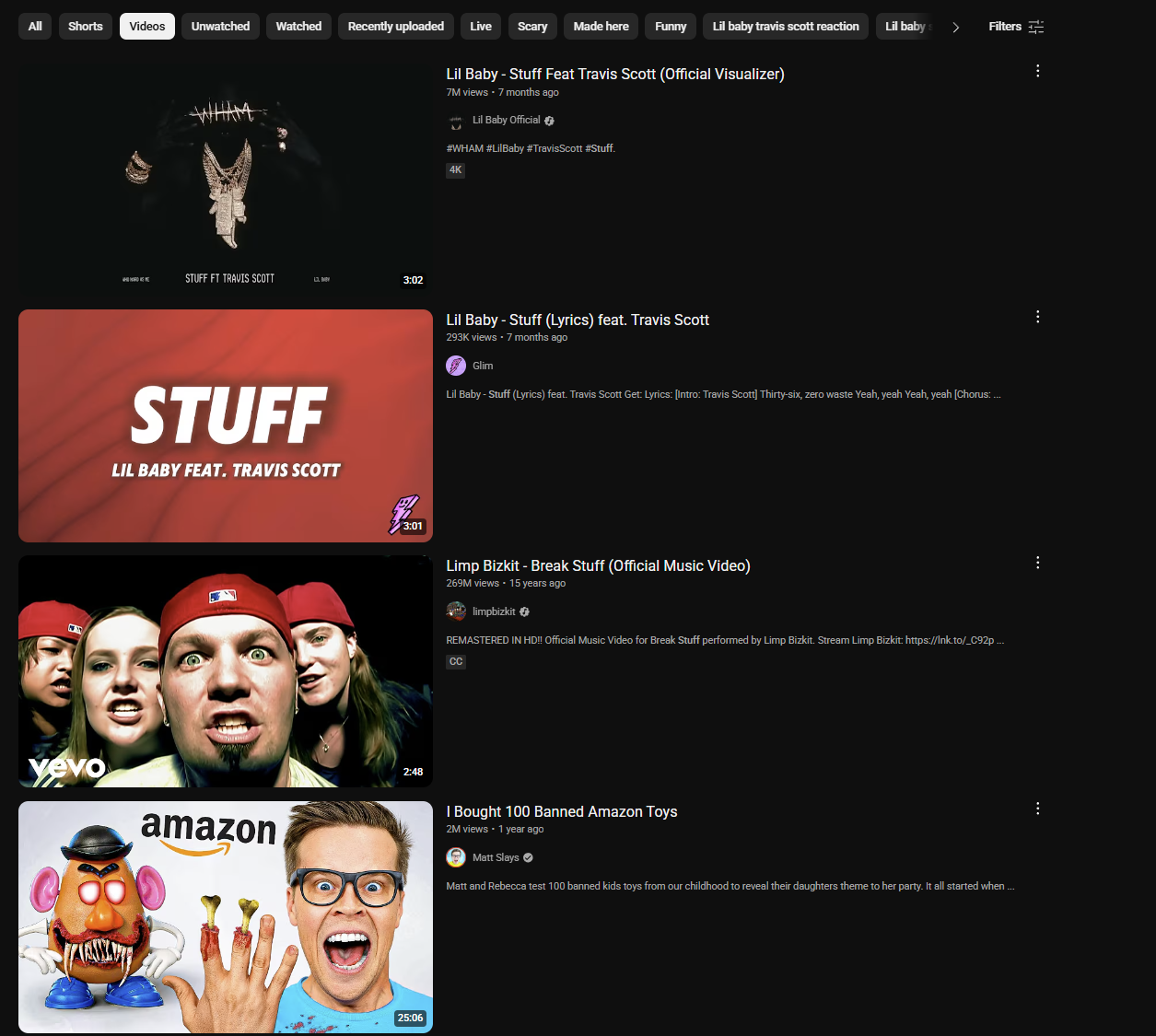1156x1036 pixels.
Task: Select the Shorts filter chip
Action: (x=86, y=27)
